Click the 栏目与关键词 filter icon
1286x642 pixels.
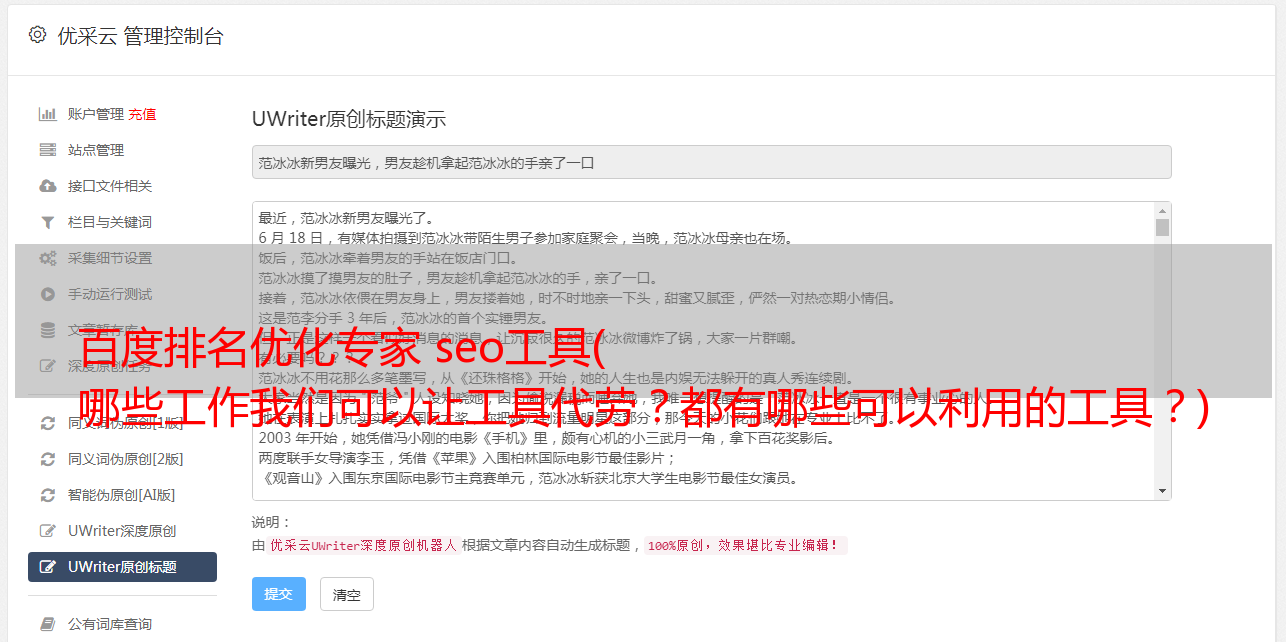[x=47, y=222]
